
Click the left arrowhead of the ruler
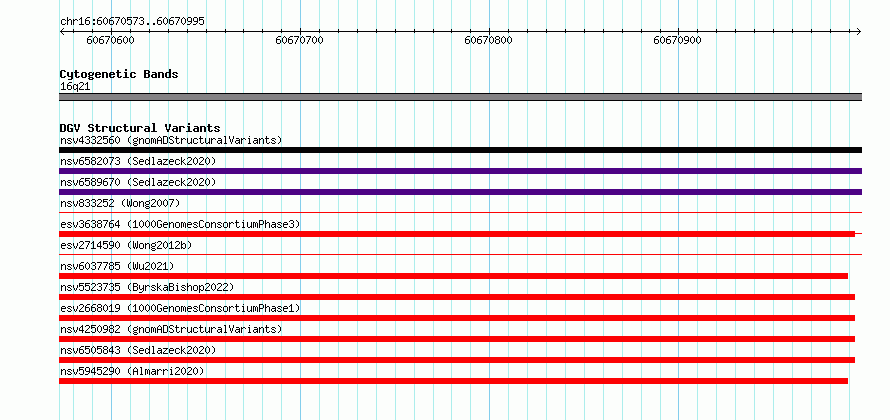point(62,32)
